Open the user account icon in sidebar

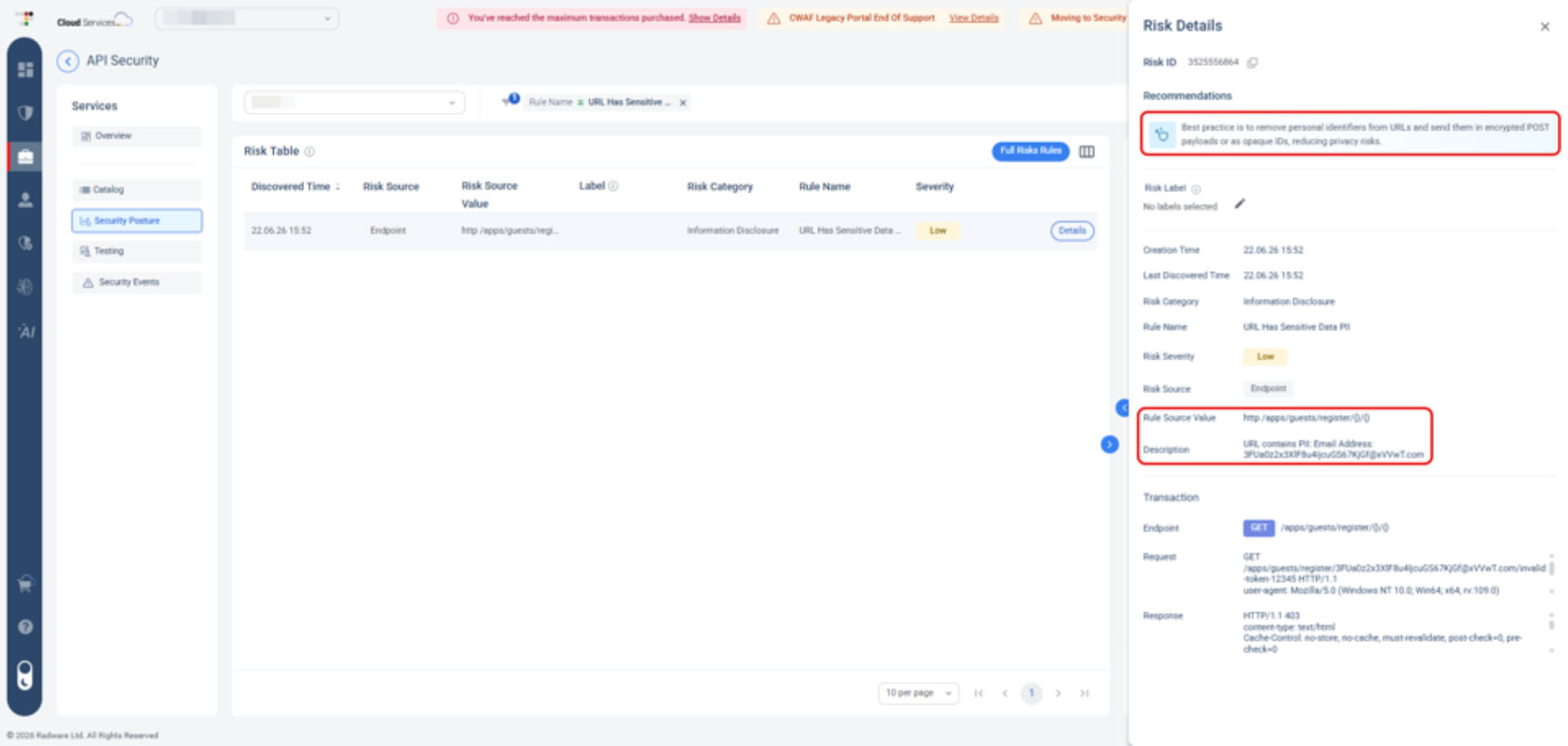click(25, 200)
